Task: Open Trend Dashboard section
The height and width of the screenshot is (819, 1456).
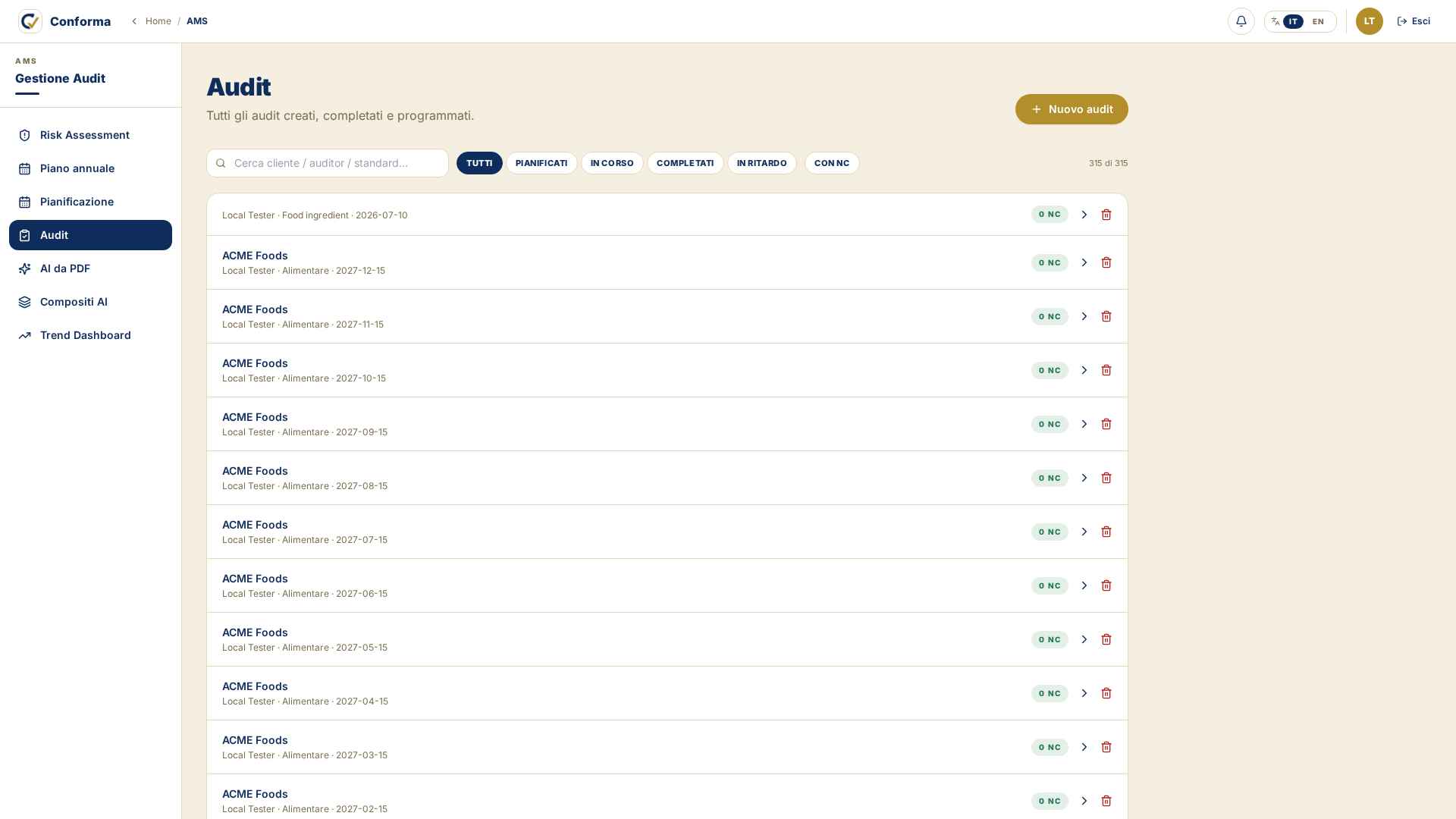Action: (90, 335)
